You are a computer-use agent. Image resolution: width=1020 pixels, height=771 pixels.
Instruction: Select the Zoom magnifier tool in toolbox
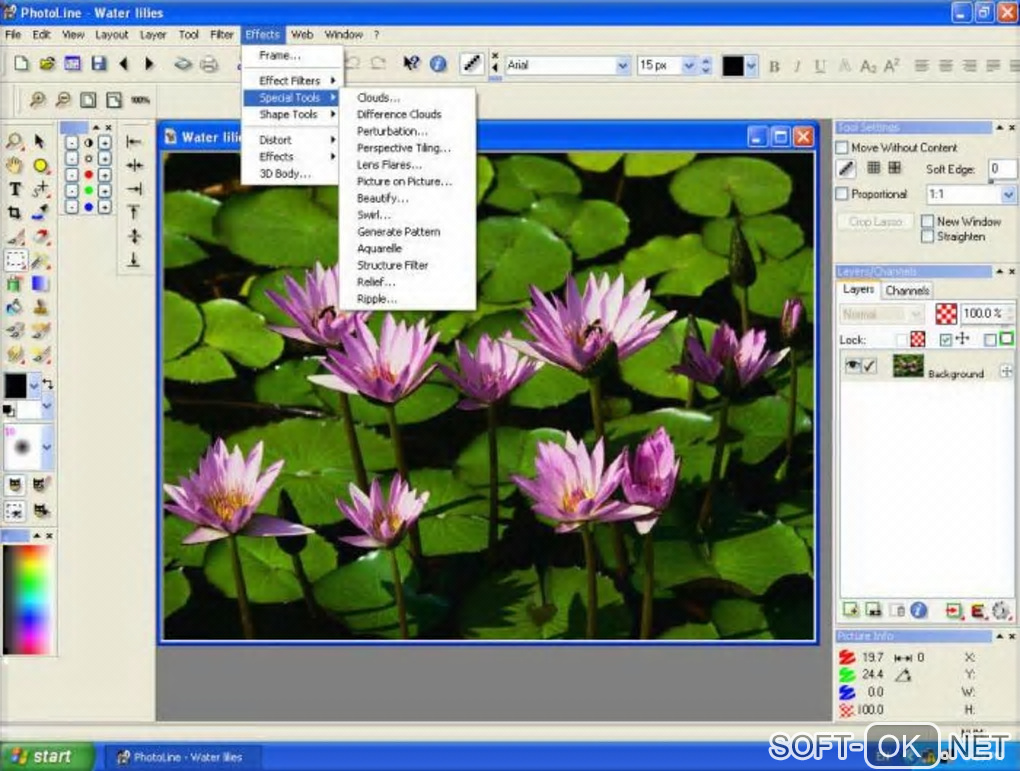pos(14,141)
